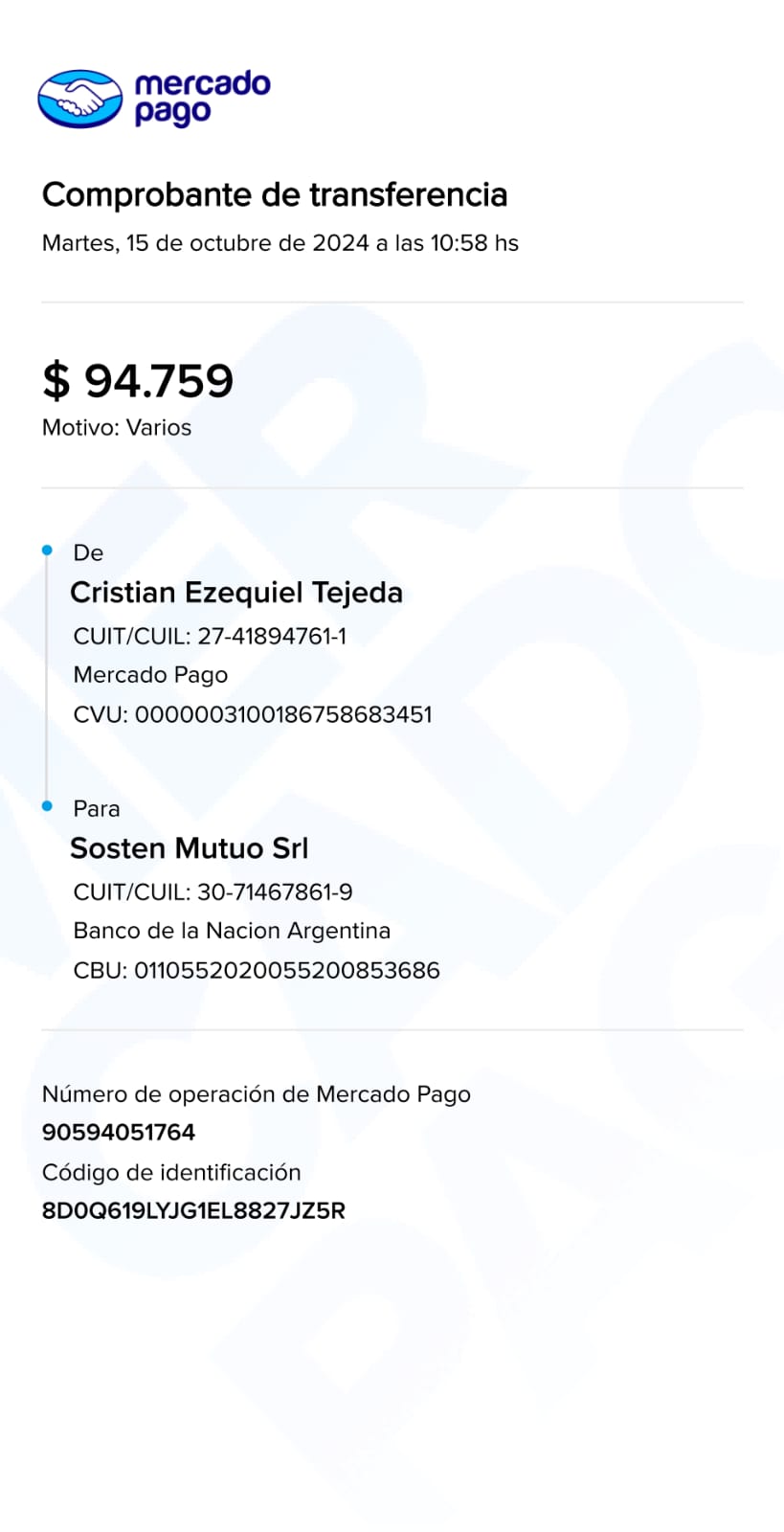Click the sender name Cristian Ezequiel Tejeda
Viewport: 784px width, 1532px height.
(x=236, y=593)
